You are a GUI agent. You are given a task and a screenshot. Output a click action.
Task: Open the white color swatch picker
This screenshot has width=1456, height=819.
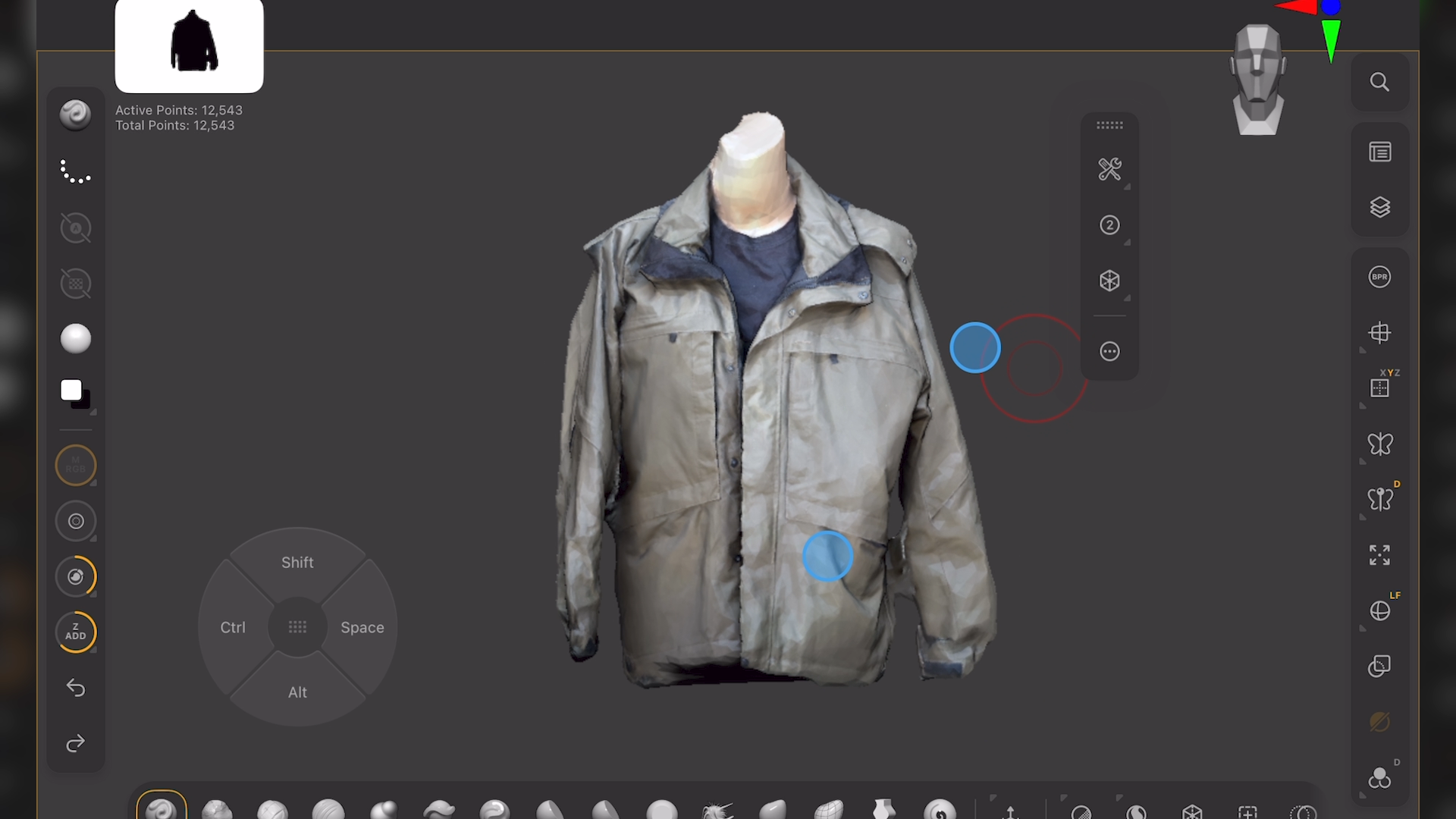coord(71,389)
